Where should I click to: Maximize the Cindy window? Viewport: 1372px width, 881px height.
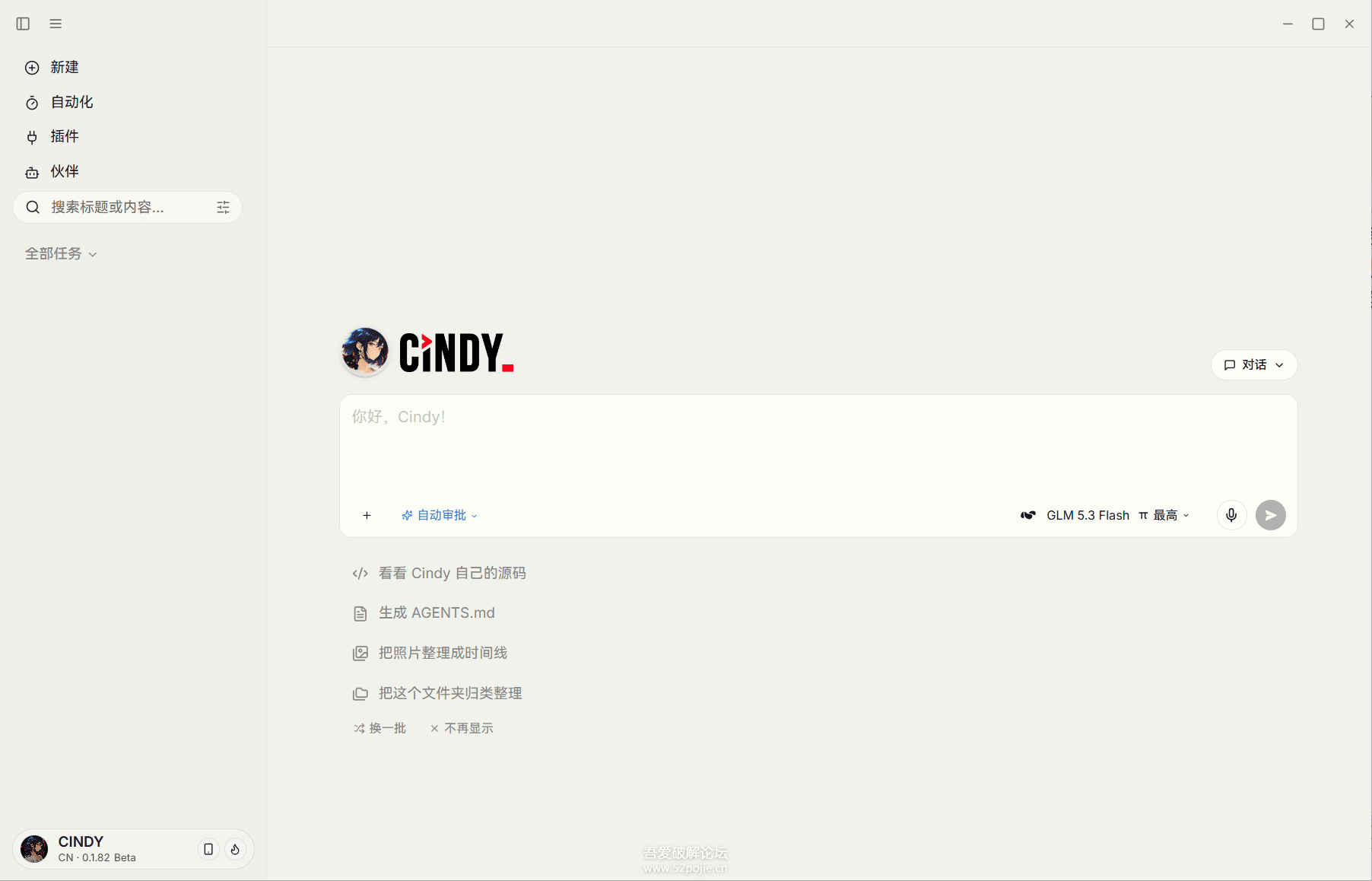tap(1318, 24)
